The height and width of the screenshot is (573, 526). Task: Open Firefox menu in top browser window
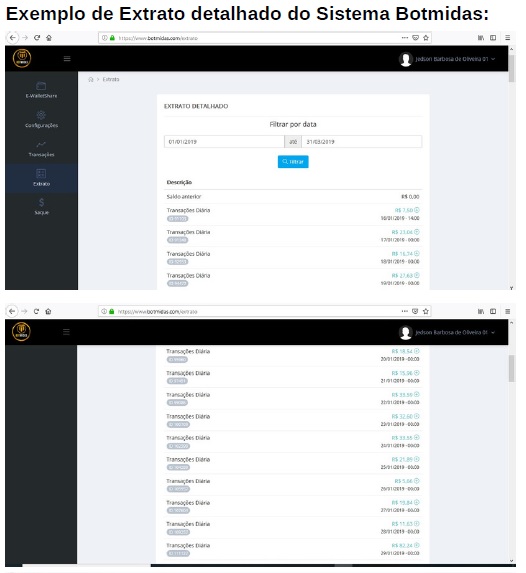(x=508, y=38)
